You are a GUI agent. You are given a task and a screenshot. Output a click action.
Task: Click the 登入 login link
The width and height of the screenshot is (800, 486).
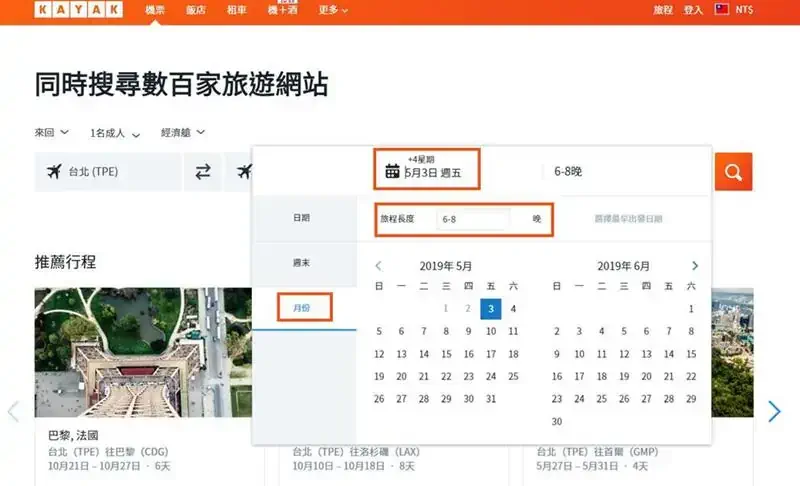pyautogui.click(x=693, y=10)
